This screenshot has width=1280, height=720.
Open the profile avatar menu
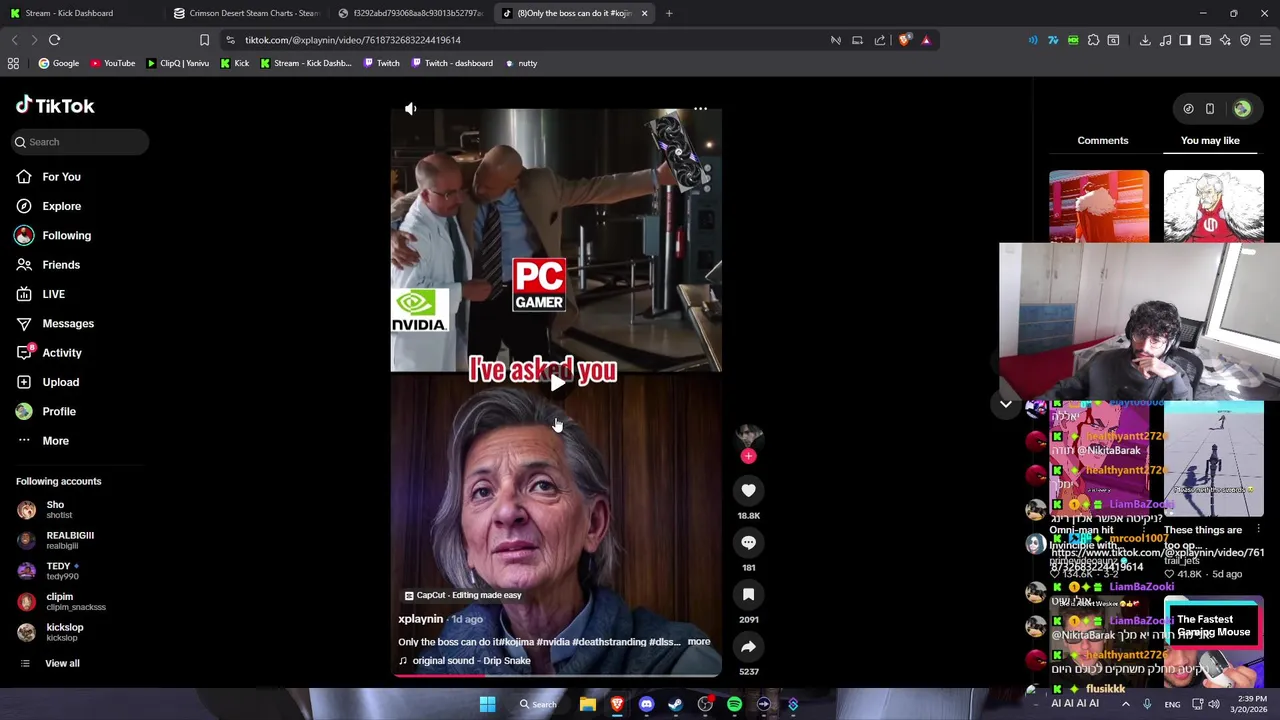(x=1242, y=109)
